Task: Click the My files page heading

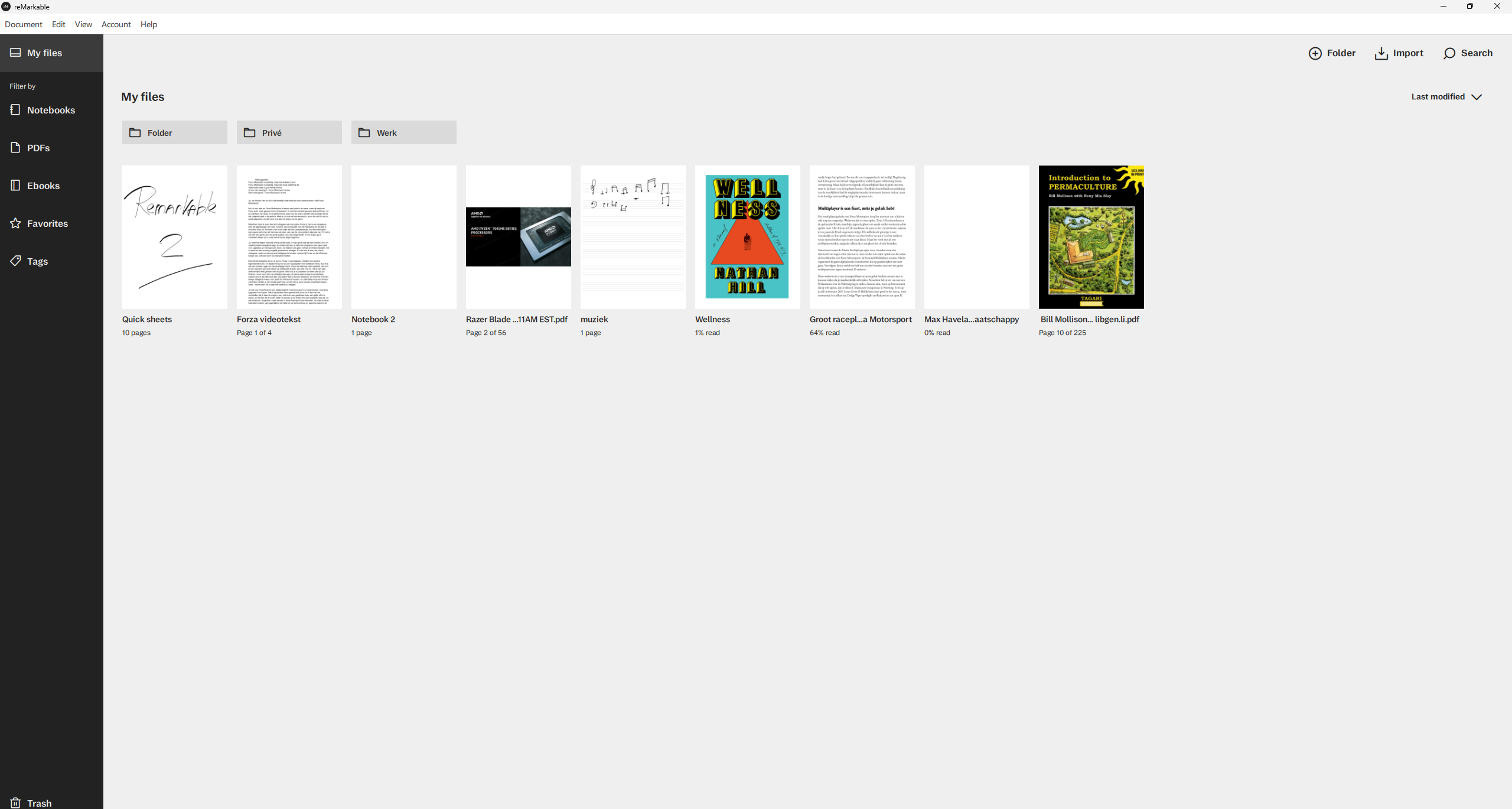Action: tap(143, 97)
